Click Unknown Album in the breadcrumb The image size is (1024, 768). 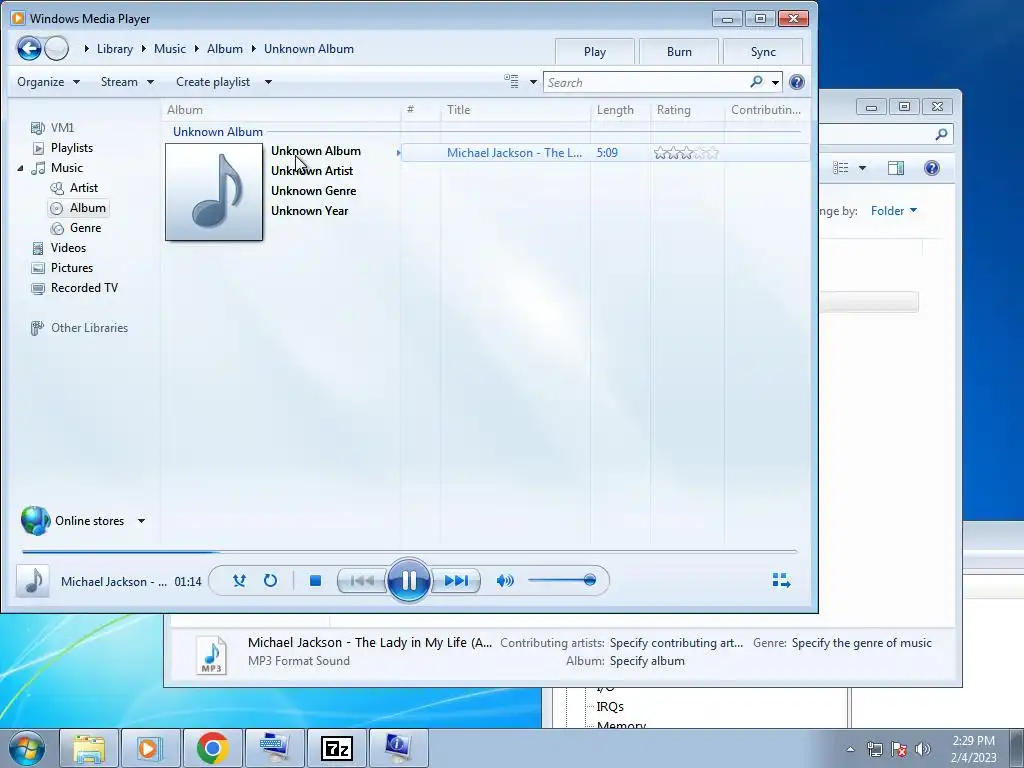[x=309, y=49]
